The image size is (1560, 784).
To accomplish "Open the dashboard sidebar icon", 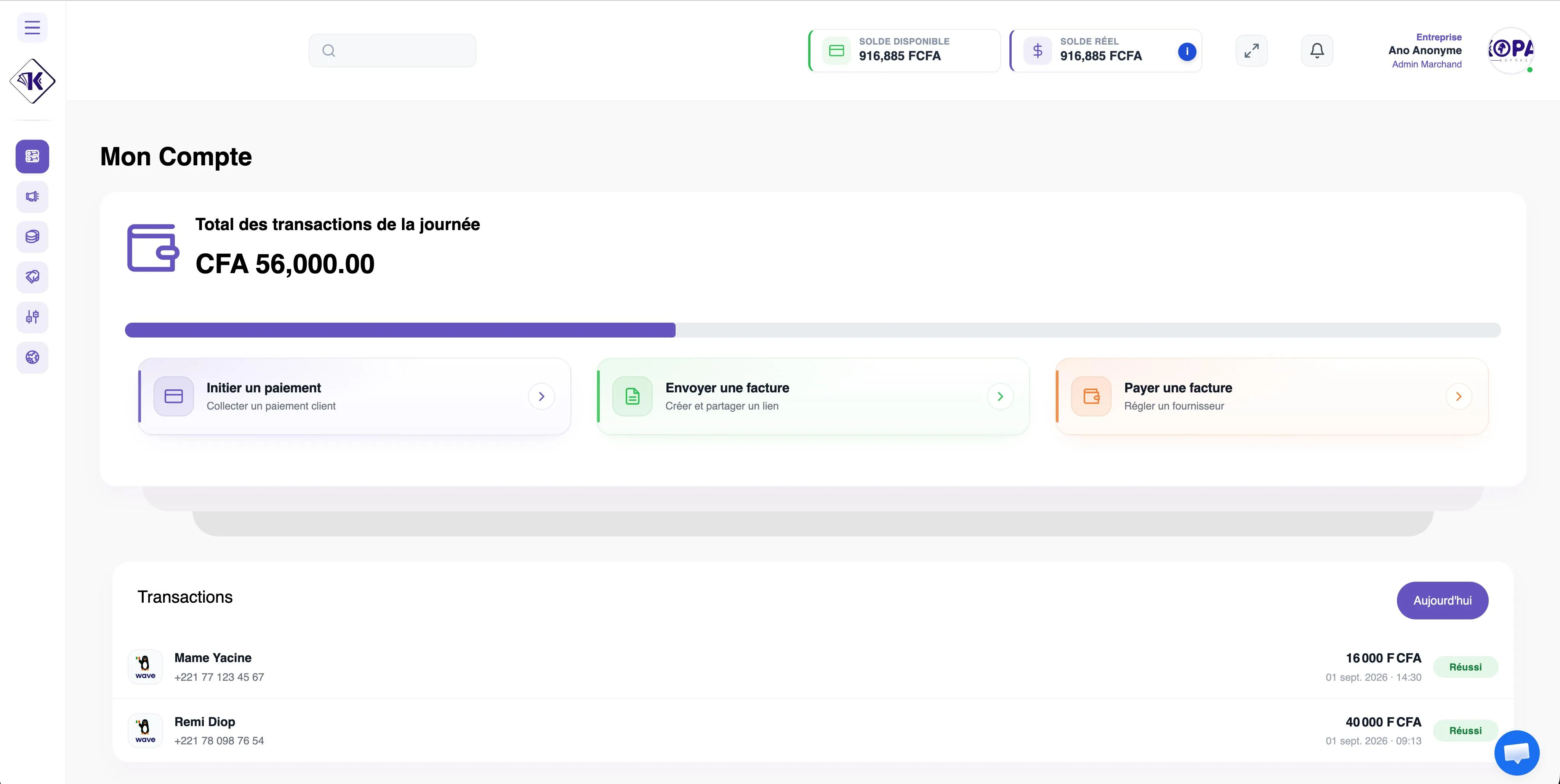I will (32, 156).
